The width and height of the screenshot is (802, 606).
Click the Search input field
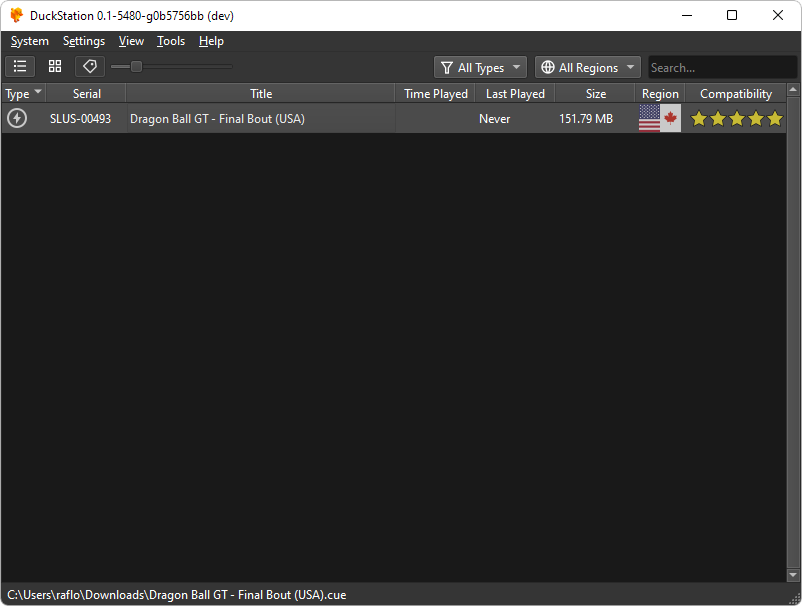722,68
